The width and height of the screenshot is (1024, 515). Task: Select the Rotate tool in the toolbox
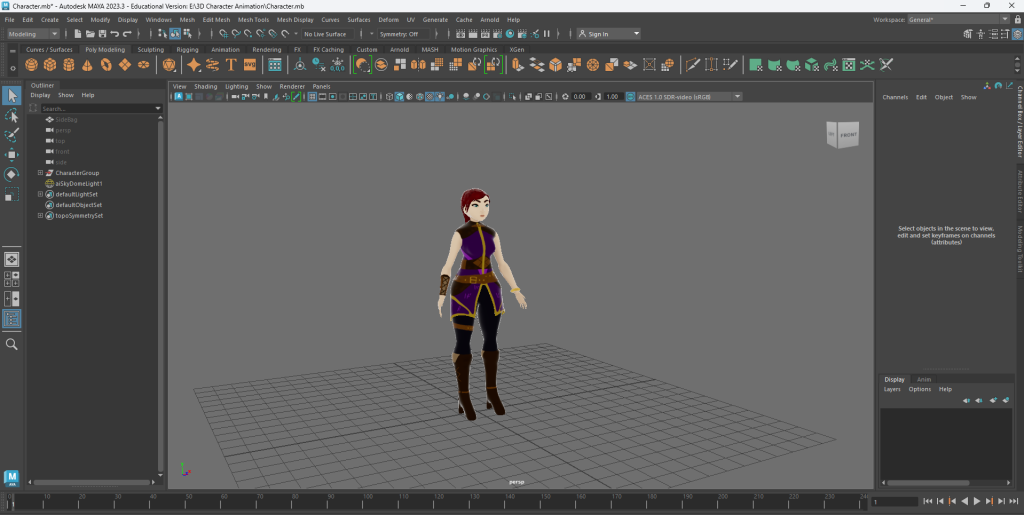12,174
